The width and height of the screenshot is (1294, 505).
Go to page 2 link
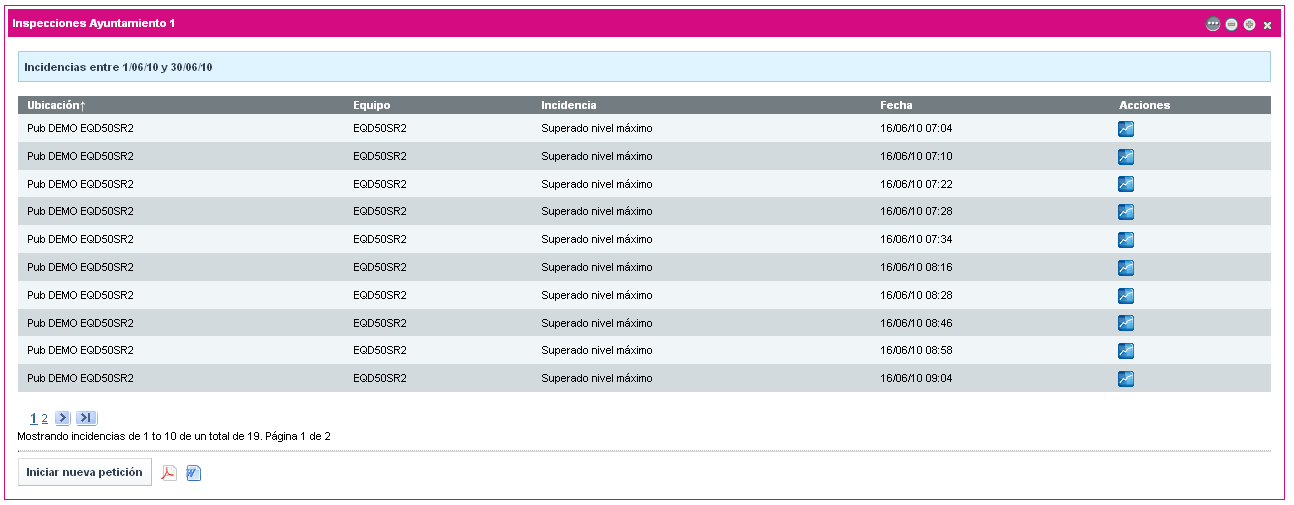(45, 419)
